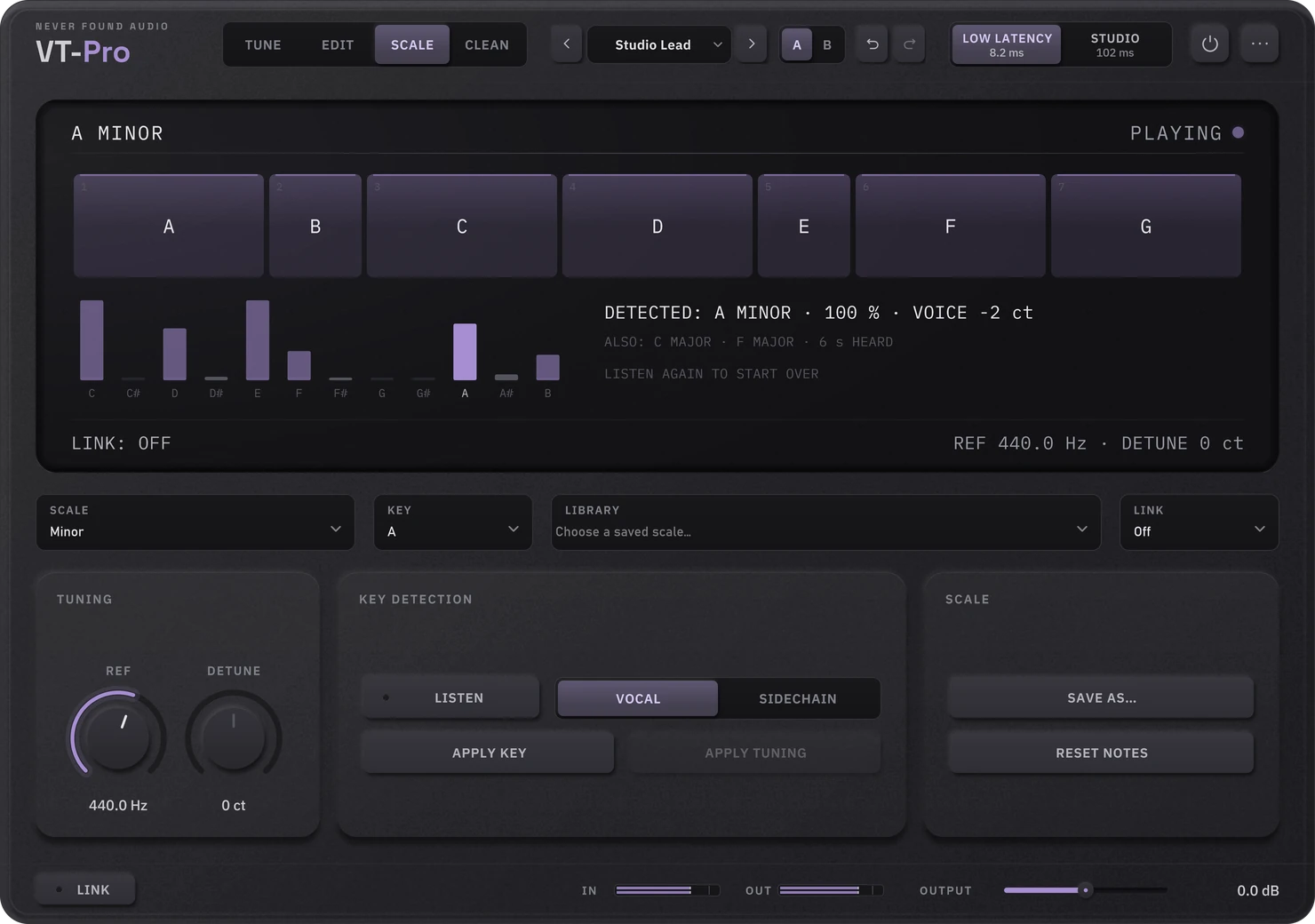The image size is (1315, 924).
Task: Toggle scale note pad B
Action: point(315,226)
